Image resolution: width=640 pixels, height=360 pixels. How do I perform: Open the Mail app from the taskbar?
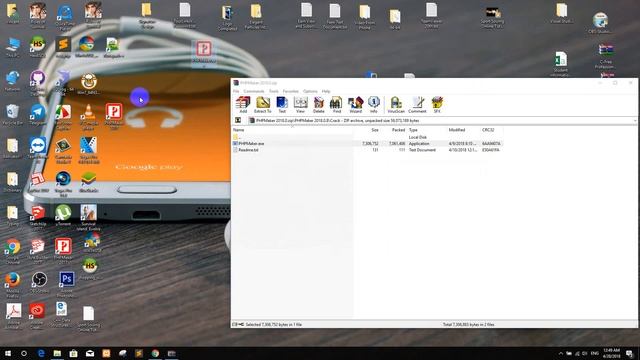point(90,353)
